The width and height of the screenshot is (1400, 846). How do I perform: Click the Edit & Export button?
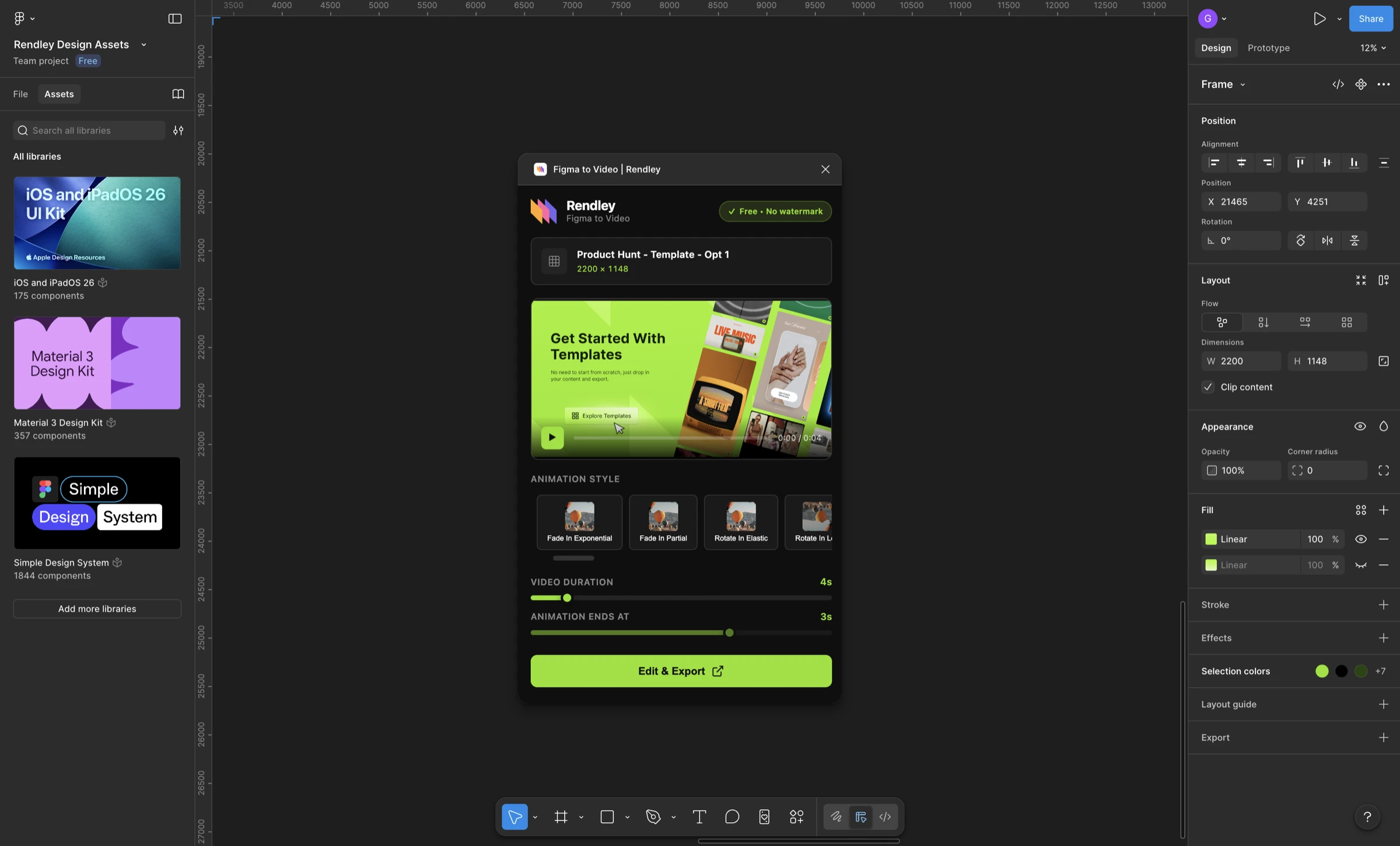681,671
